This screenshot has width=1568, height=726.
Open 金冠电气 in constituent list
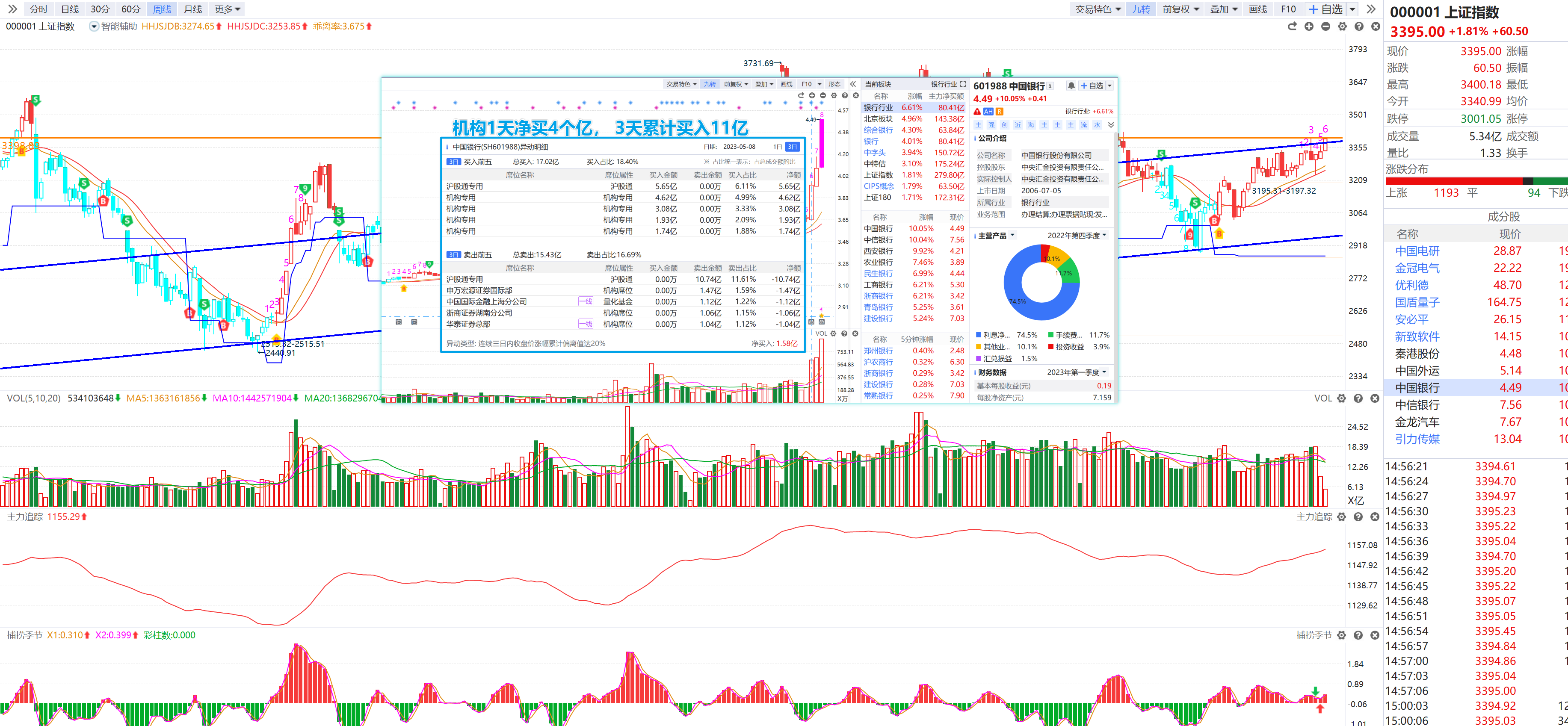click(x=1417, y=268)
